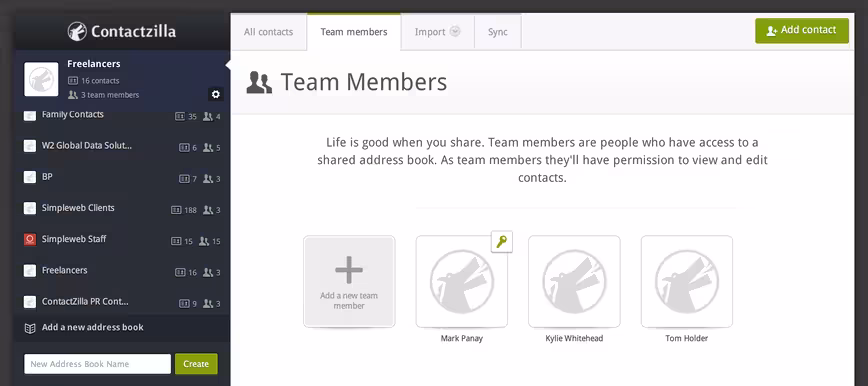868x386 pixels.
Task: Click the 3 team members icon in header
Action: (x=73, y=95)
